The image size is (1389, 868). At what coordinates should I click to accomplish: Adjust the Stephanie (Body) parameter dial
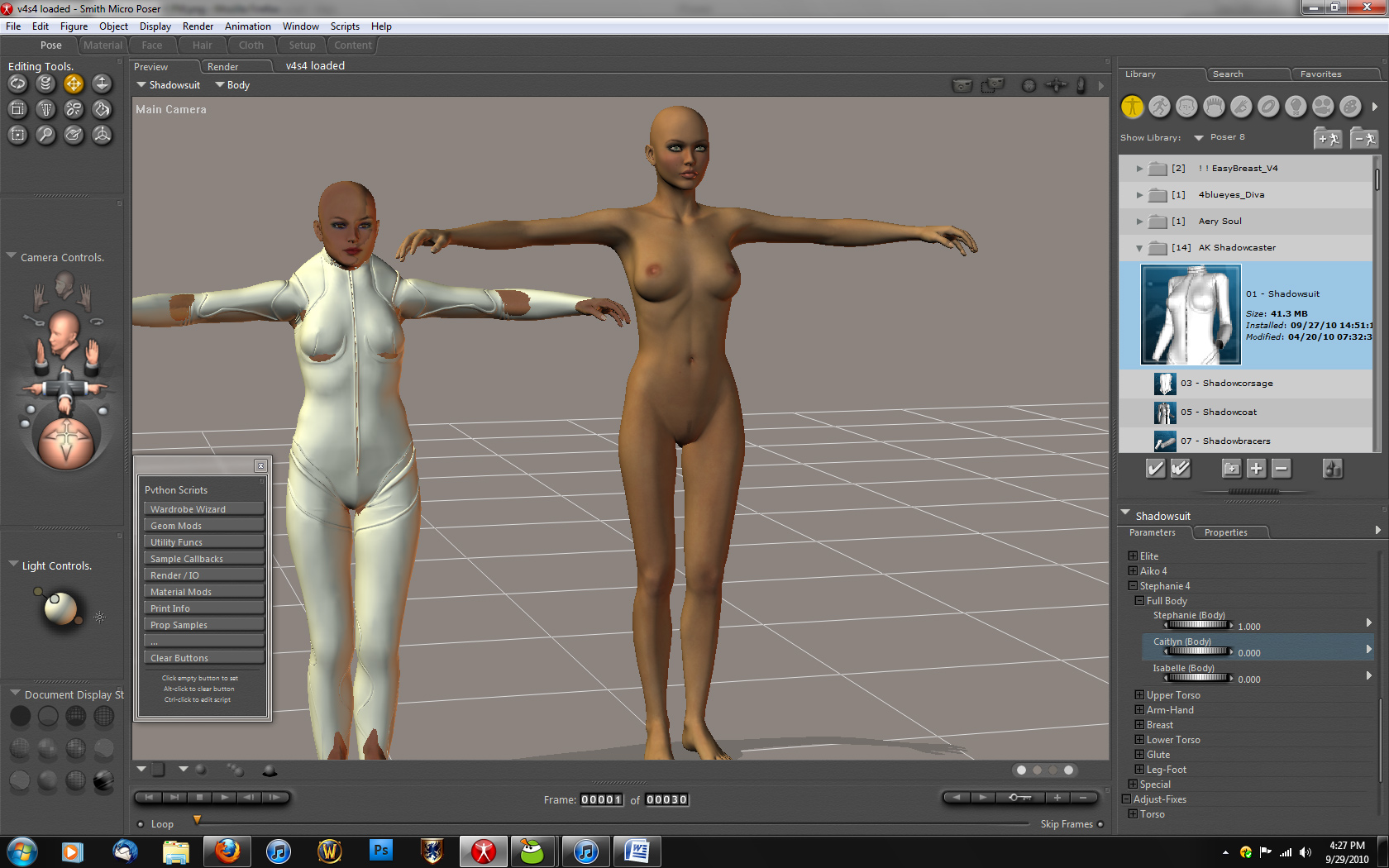click(x=1198, y=626)
